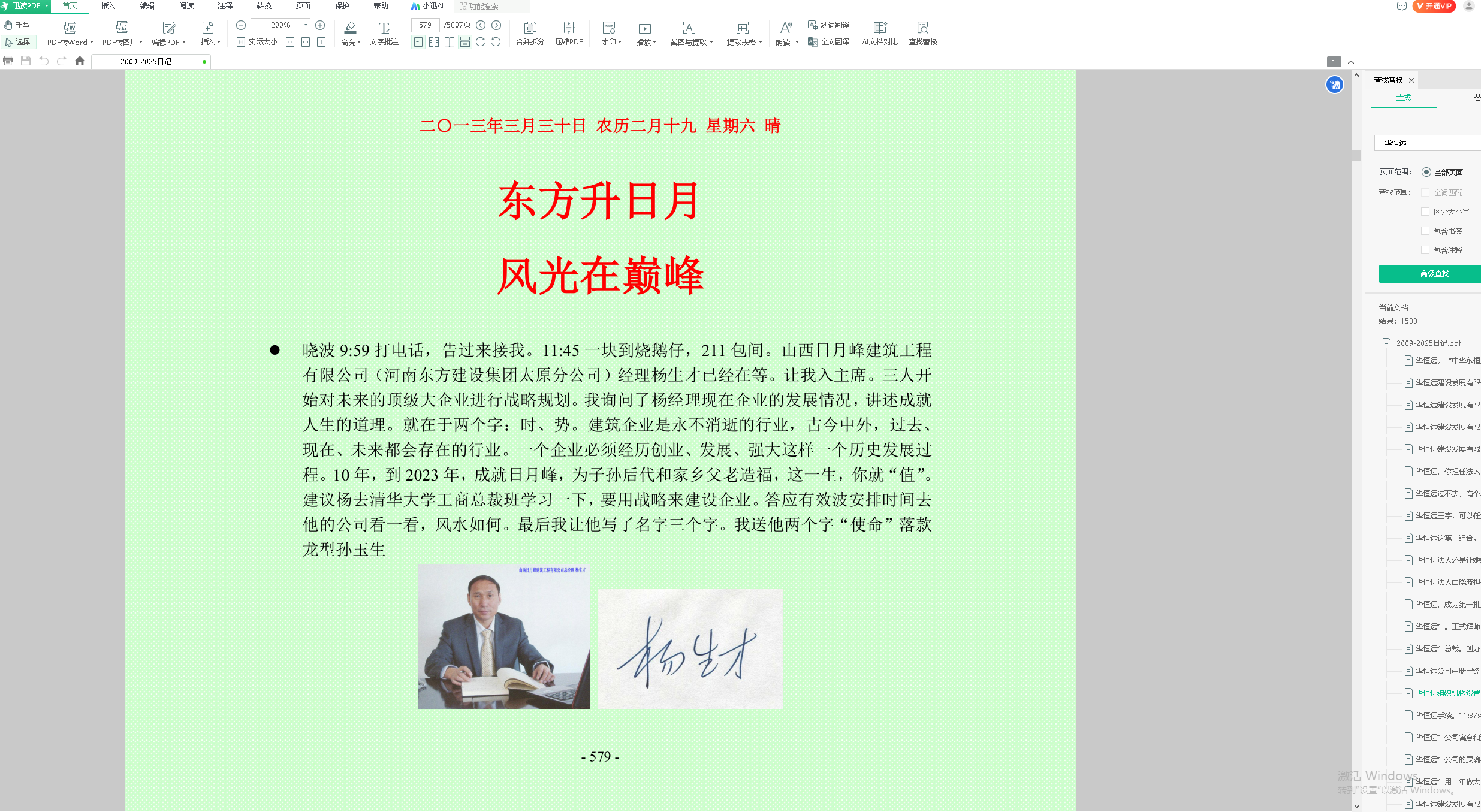Click the PDF转Word converter icon

point(70,28)
